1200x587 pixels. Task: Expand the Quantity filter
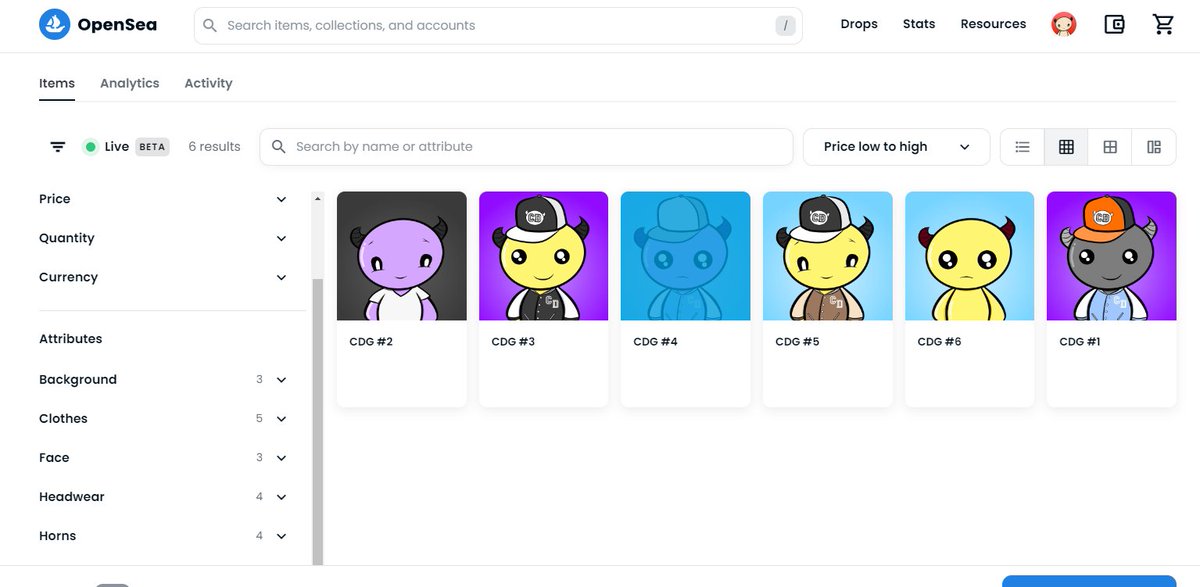[x=163, y=238]
